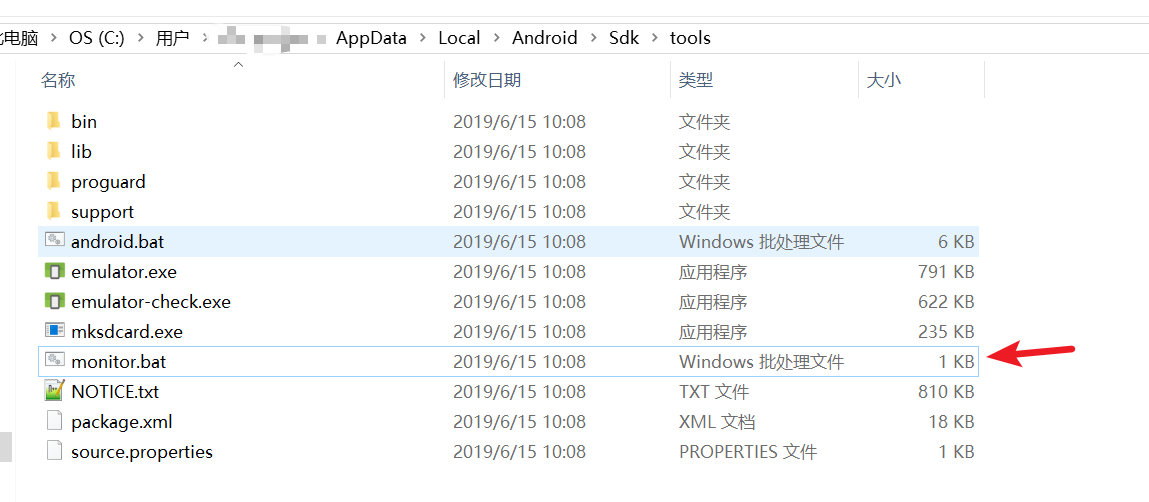Click the 文件夹 type of proguard

pos(704,182)
